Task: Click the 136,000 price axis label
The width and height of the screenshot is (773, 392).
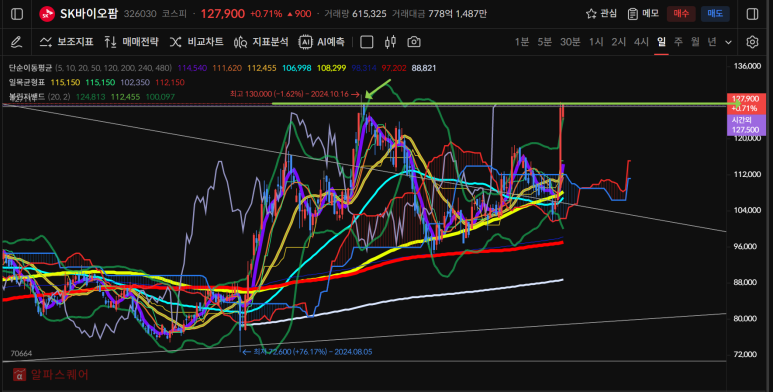Action: (747, 66)
